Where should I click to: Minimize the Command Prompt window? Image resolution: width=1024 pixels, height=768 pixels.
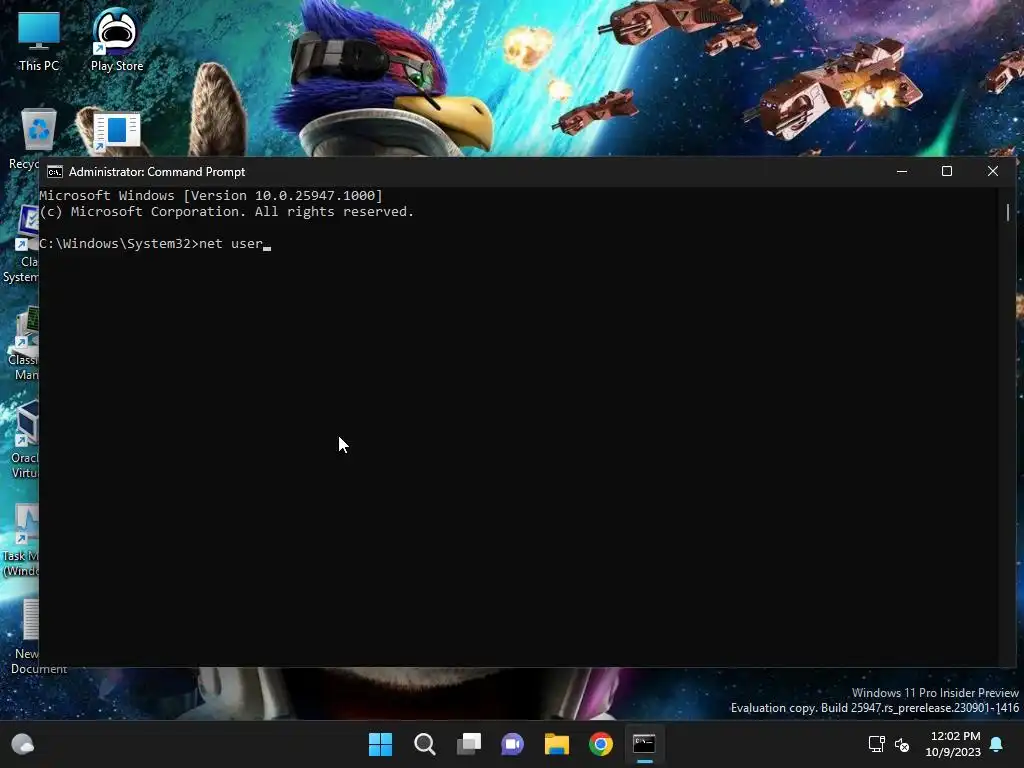click(x=902, y=172)
